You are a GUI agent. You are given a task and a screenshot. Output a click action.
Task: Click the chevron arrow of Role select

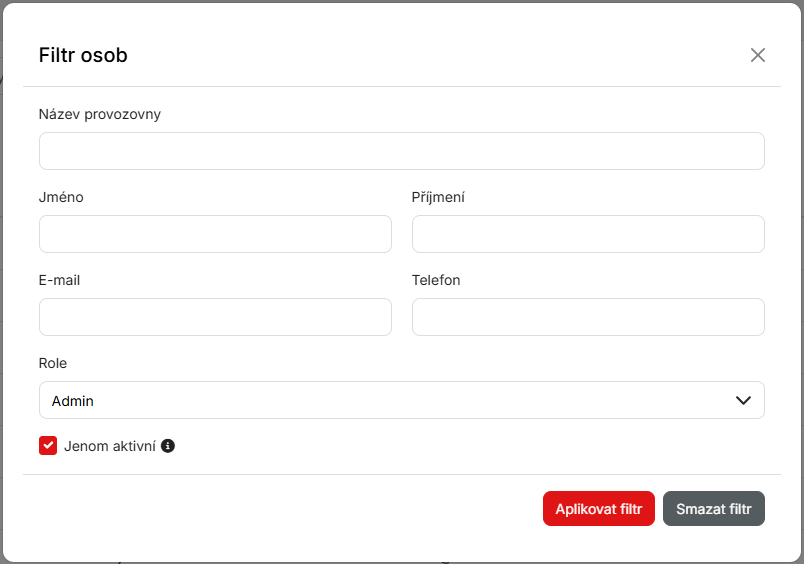743,400
